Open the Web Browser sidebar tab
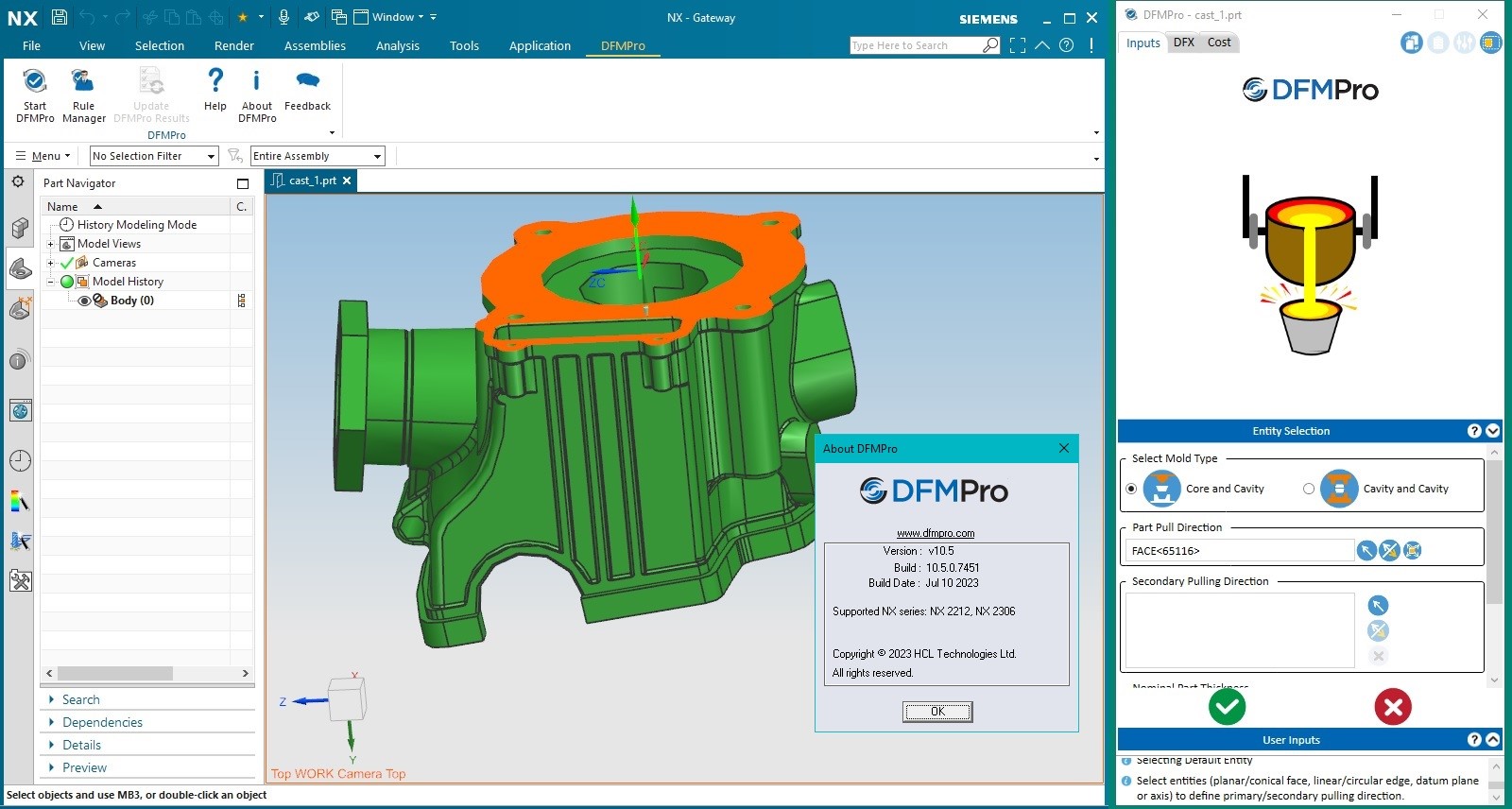 20,410
